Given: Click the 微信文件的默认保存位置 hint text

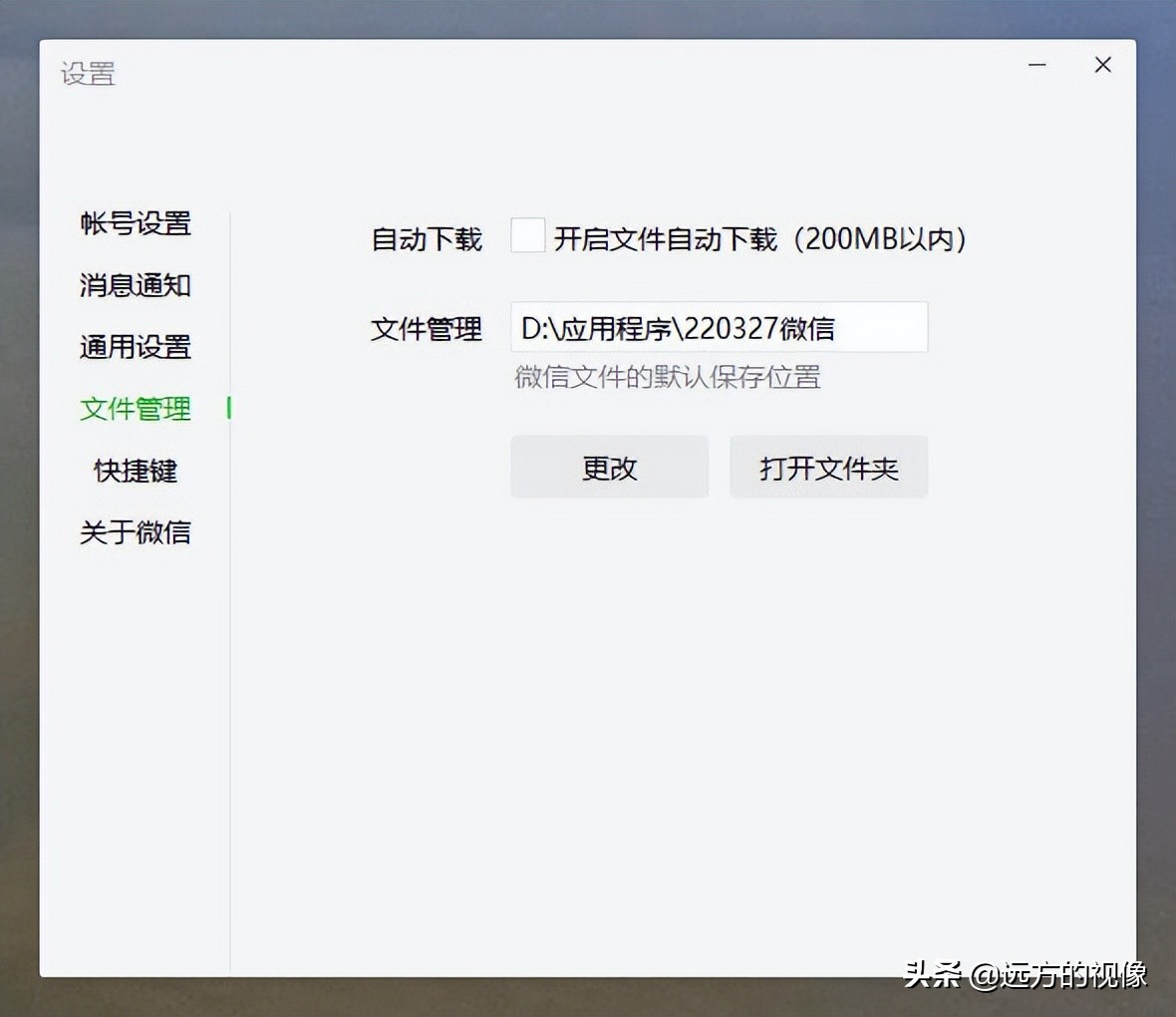Looking at the screenshot, I should (665, 377).
